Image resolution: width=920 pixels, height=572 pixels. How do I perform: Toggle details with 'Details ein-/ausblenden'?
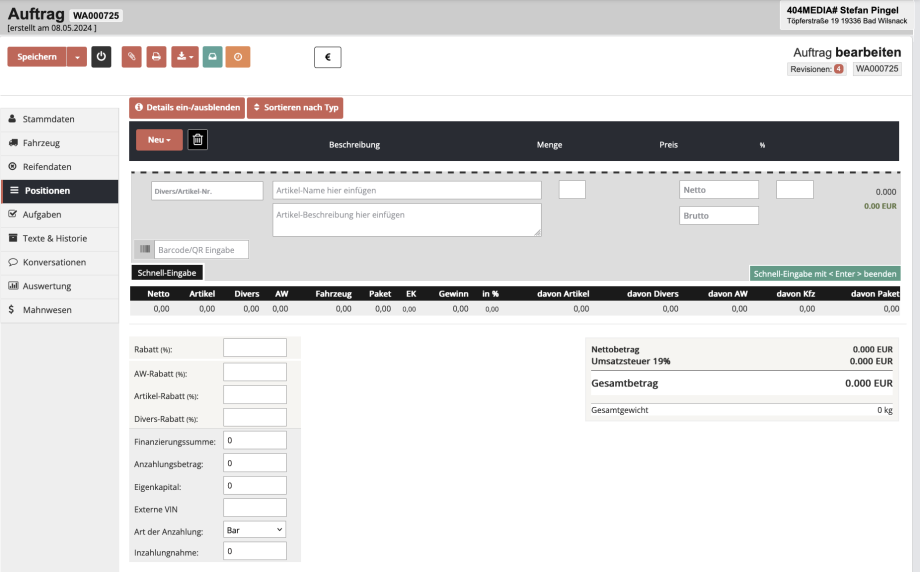point(186,107)
